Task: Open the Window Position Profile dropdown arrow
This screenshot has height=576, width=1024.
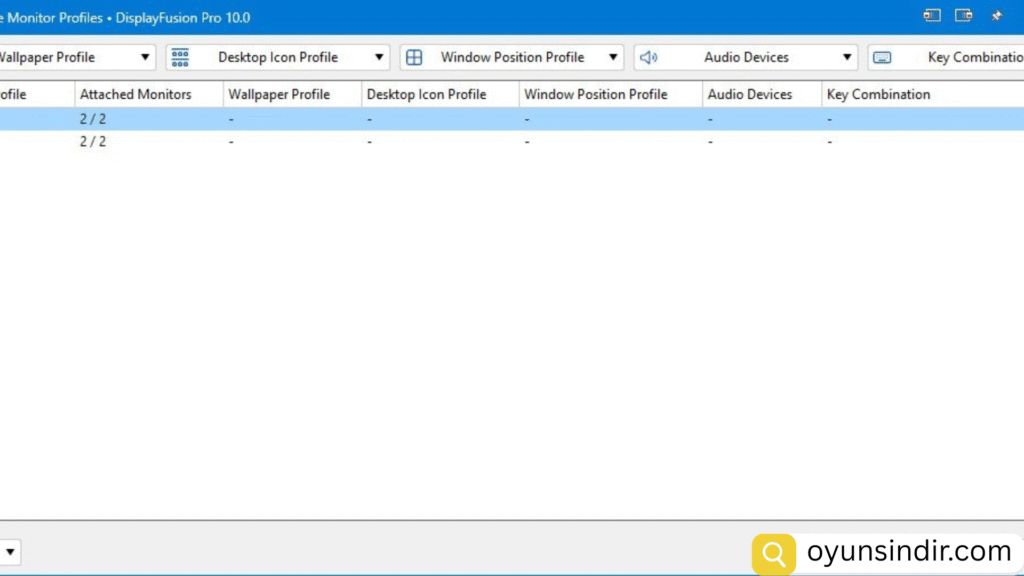Action: tap(613, 57)
